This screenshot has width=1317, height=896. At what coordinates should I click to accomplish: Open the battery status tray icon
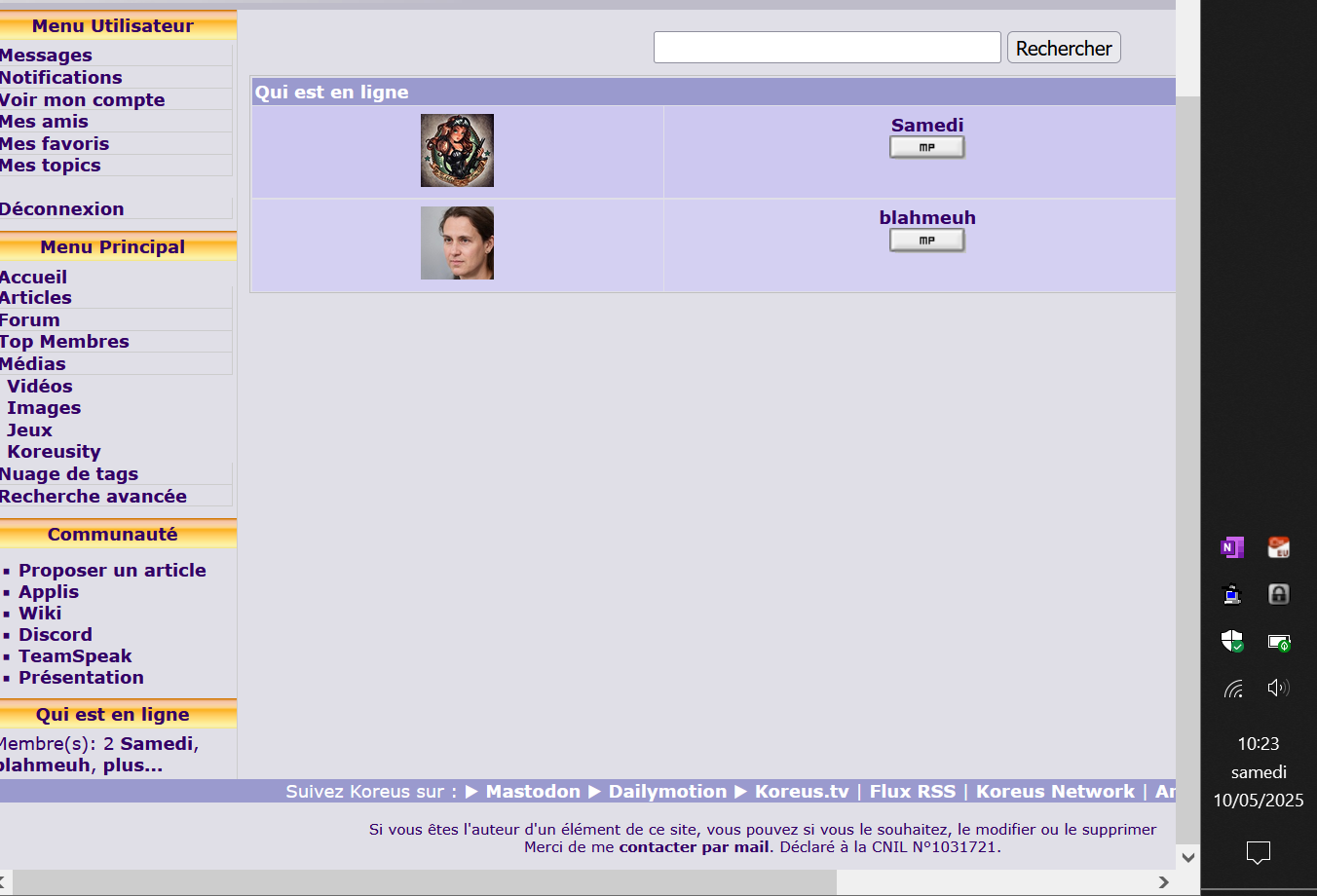click(1278, 642)
